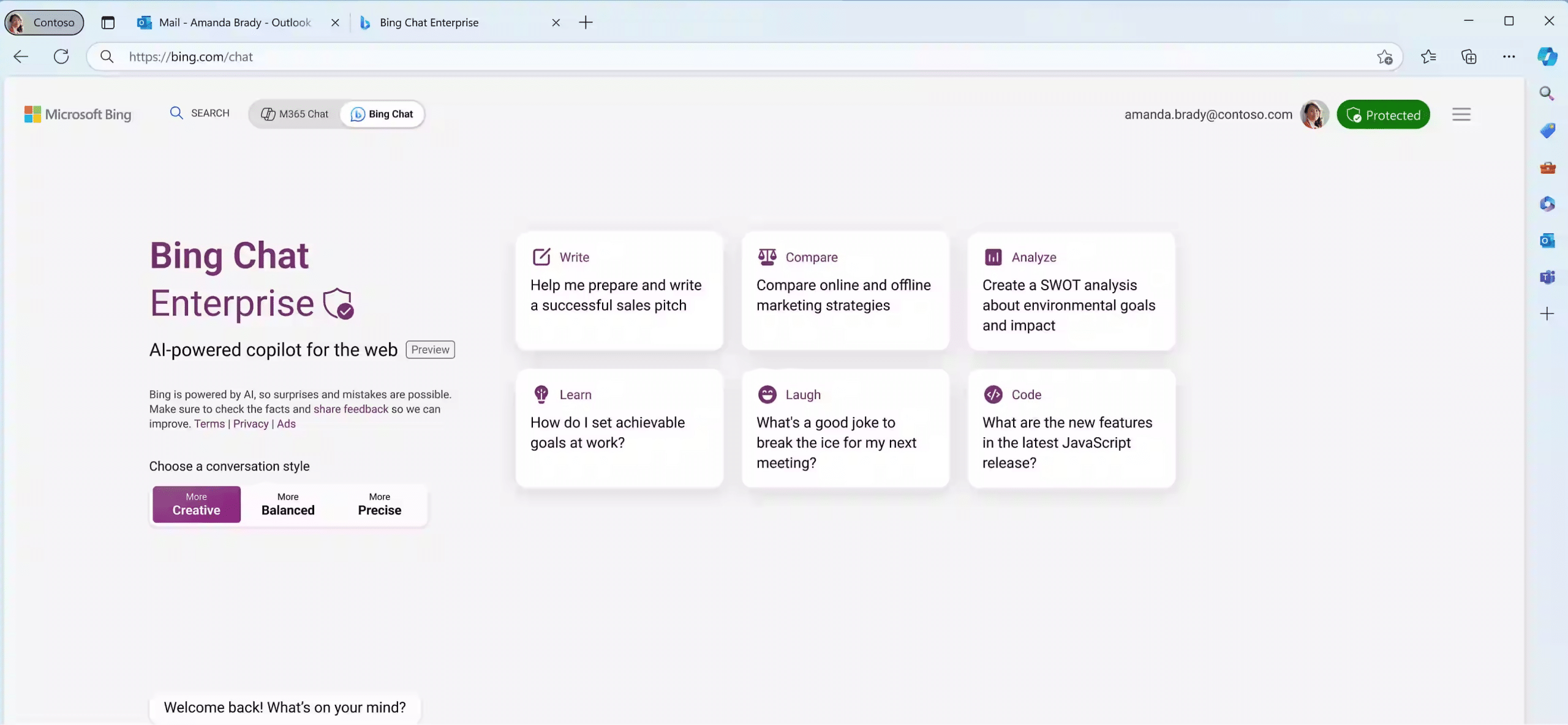Click the address bar search icon

[107, 57]
